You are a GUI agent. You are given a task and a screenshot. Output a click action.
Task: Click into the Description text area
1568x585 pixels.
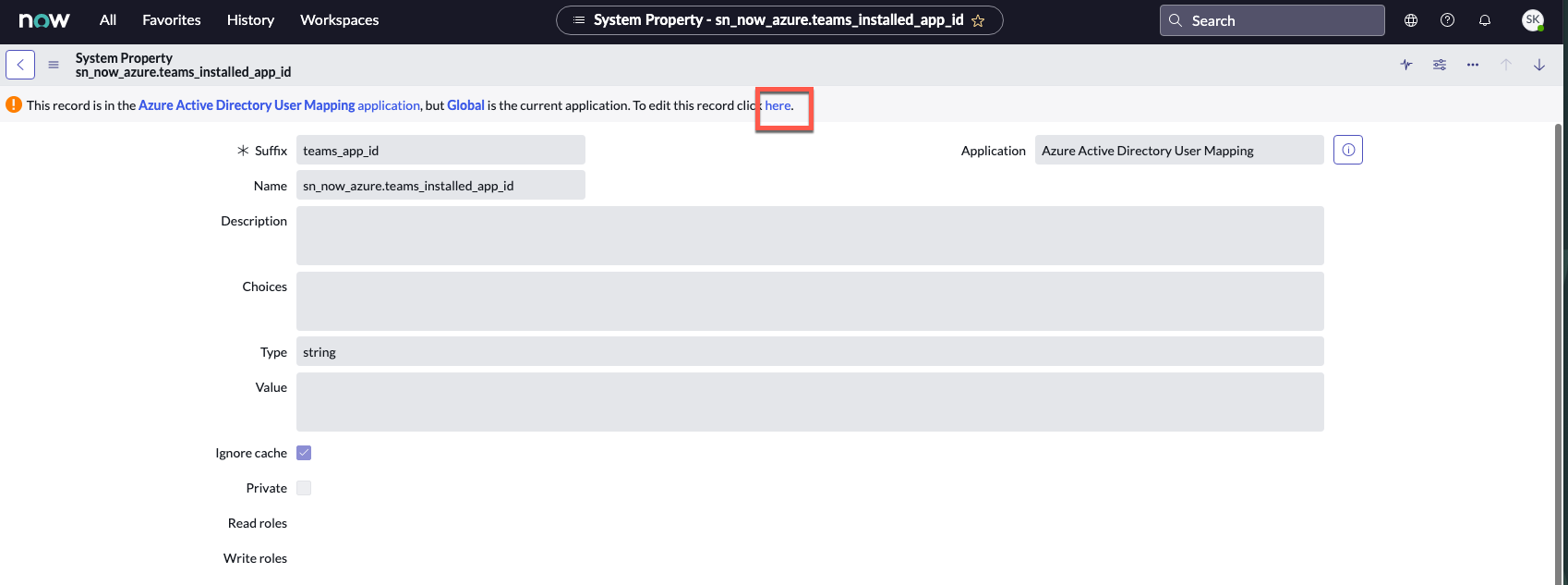coord(810,236)
